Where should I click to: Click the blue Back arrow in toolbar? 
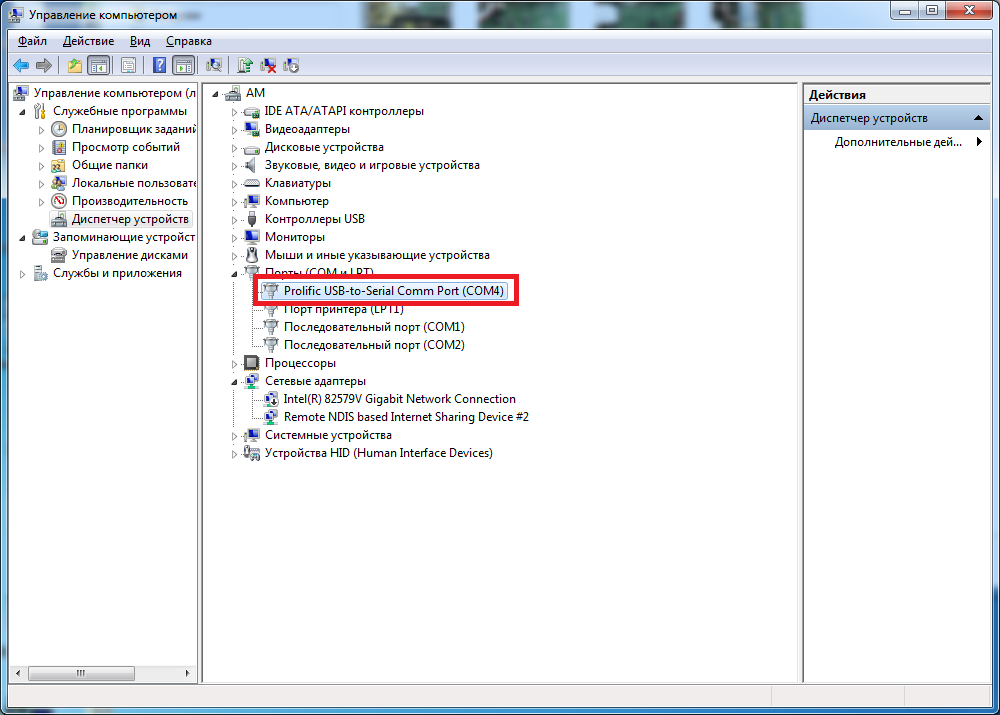20,66
